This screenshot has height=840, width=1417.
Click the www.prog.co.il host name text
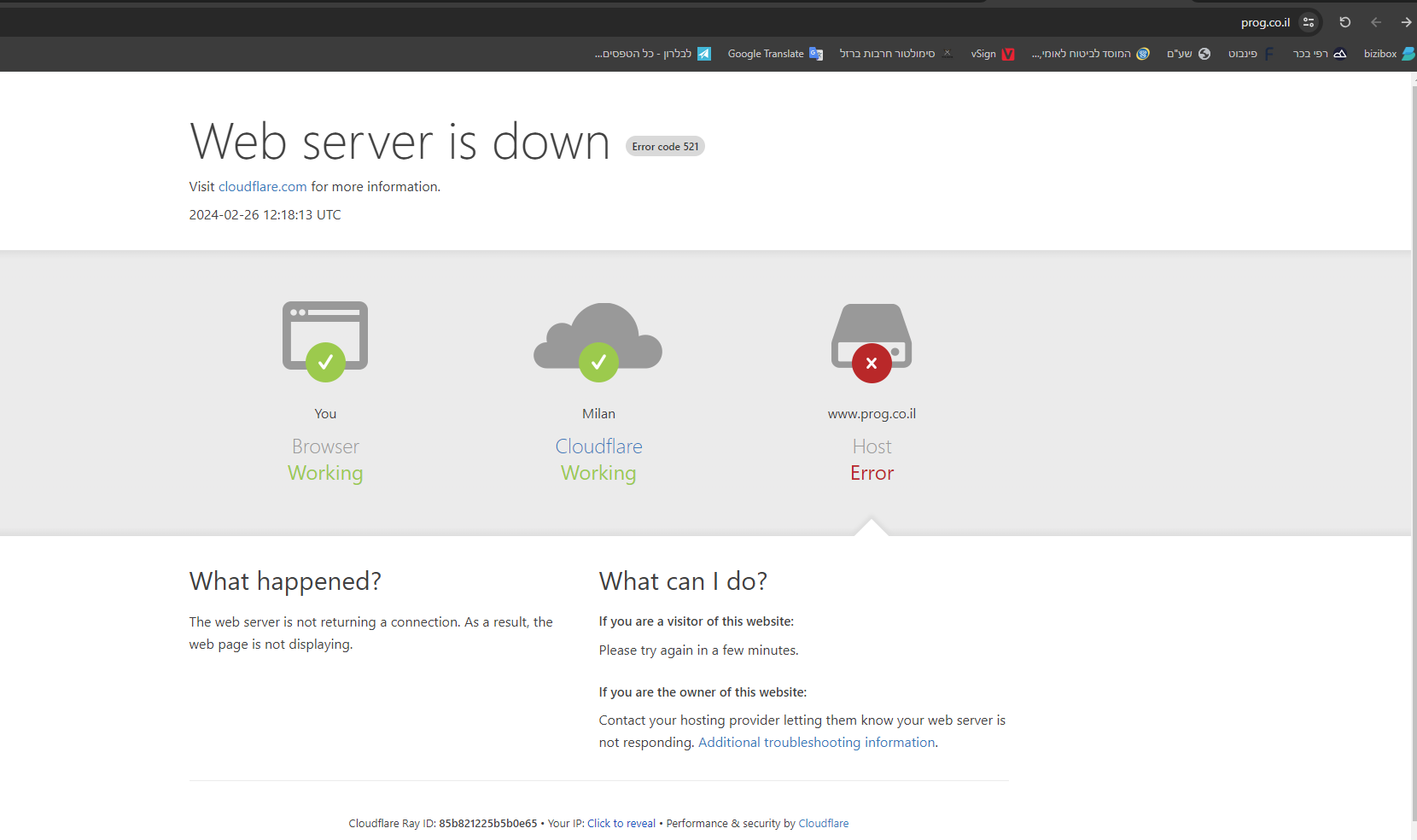click(x=872, y=414)
